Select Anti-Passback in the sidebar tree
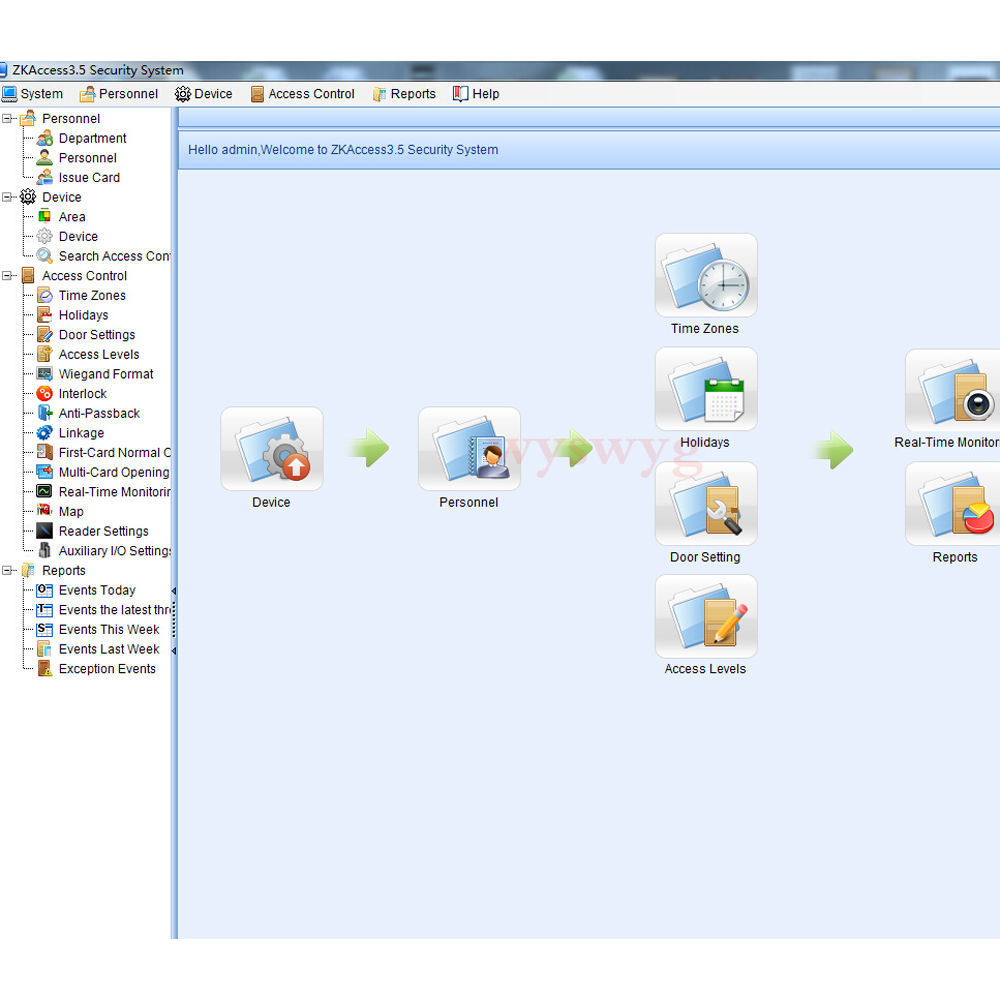1000x1000 pixels. coord(98,414)
